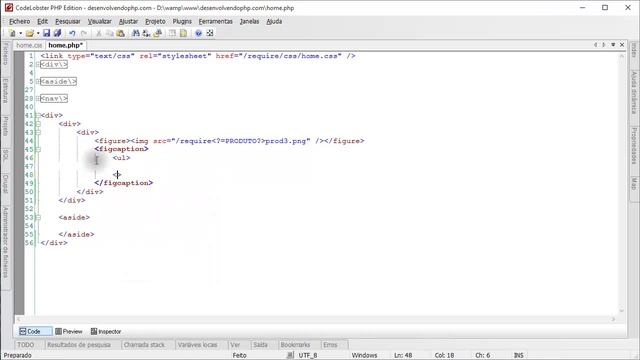Open the Edit menu
640x360 pixels.
[42, 21]
